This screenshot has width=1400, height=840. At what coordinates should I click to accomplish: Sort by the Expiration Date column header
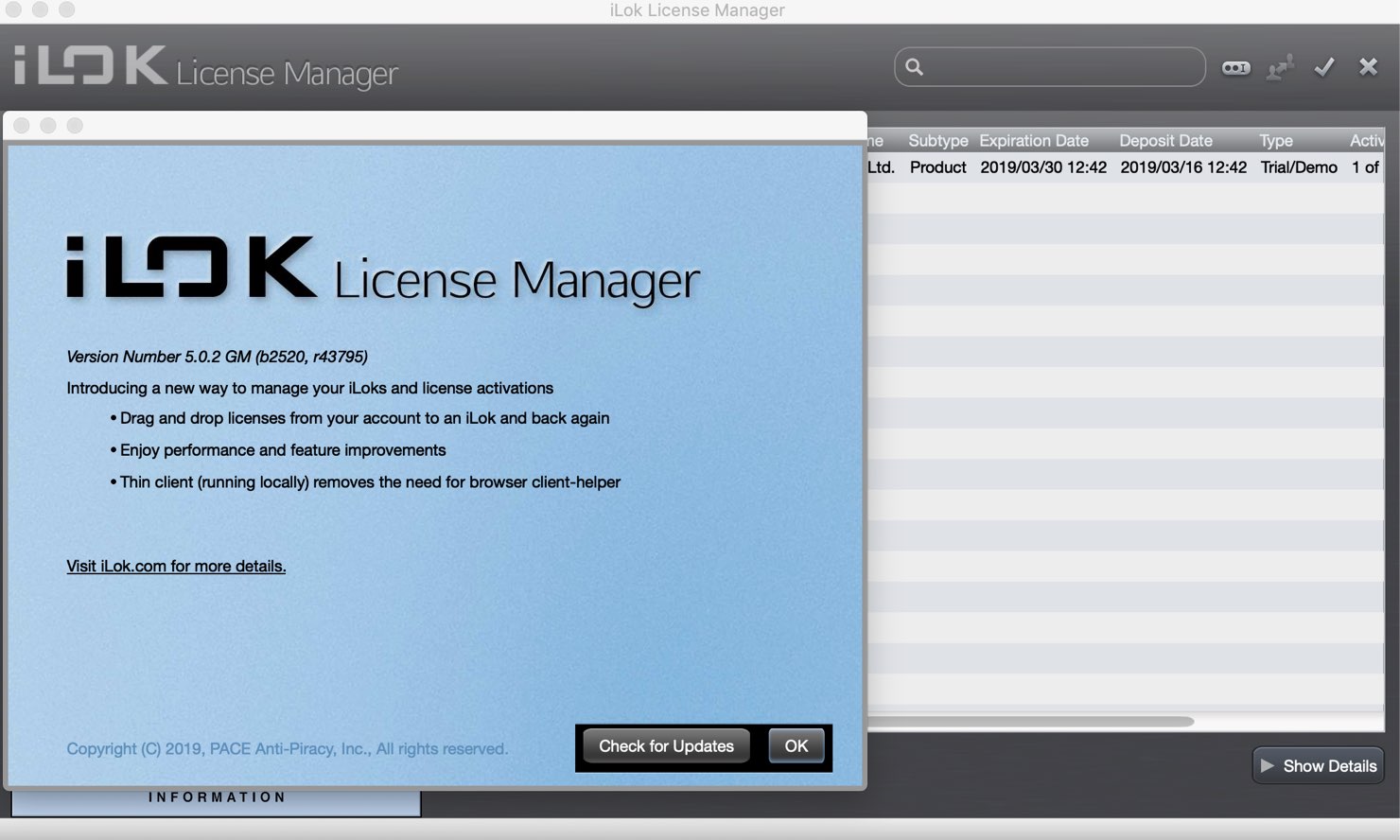1034,141
